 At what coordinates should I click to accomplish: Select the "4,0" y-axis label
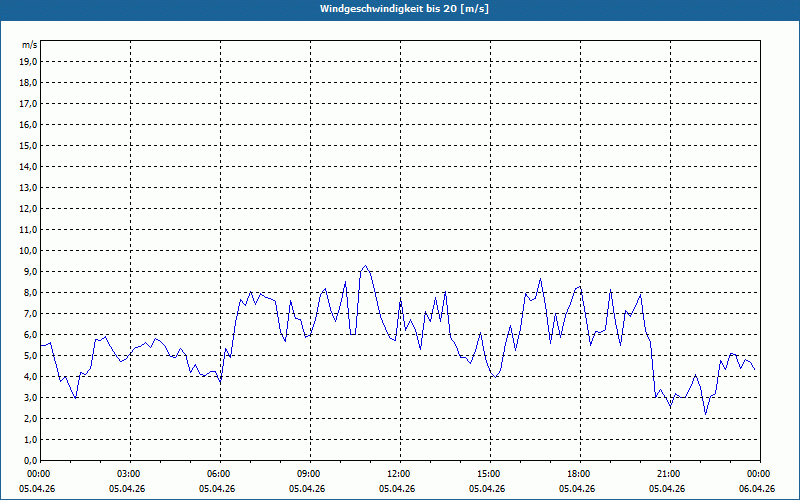[30, 377]
